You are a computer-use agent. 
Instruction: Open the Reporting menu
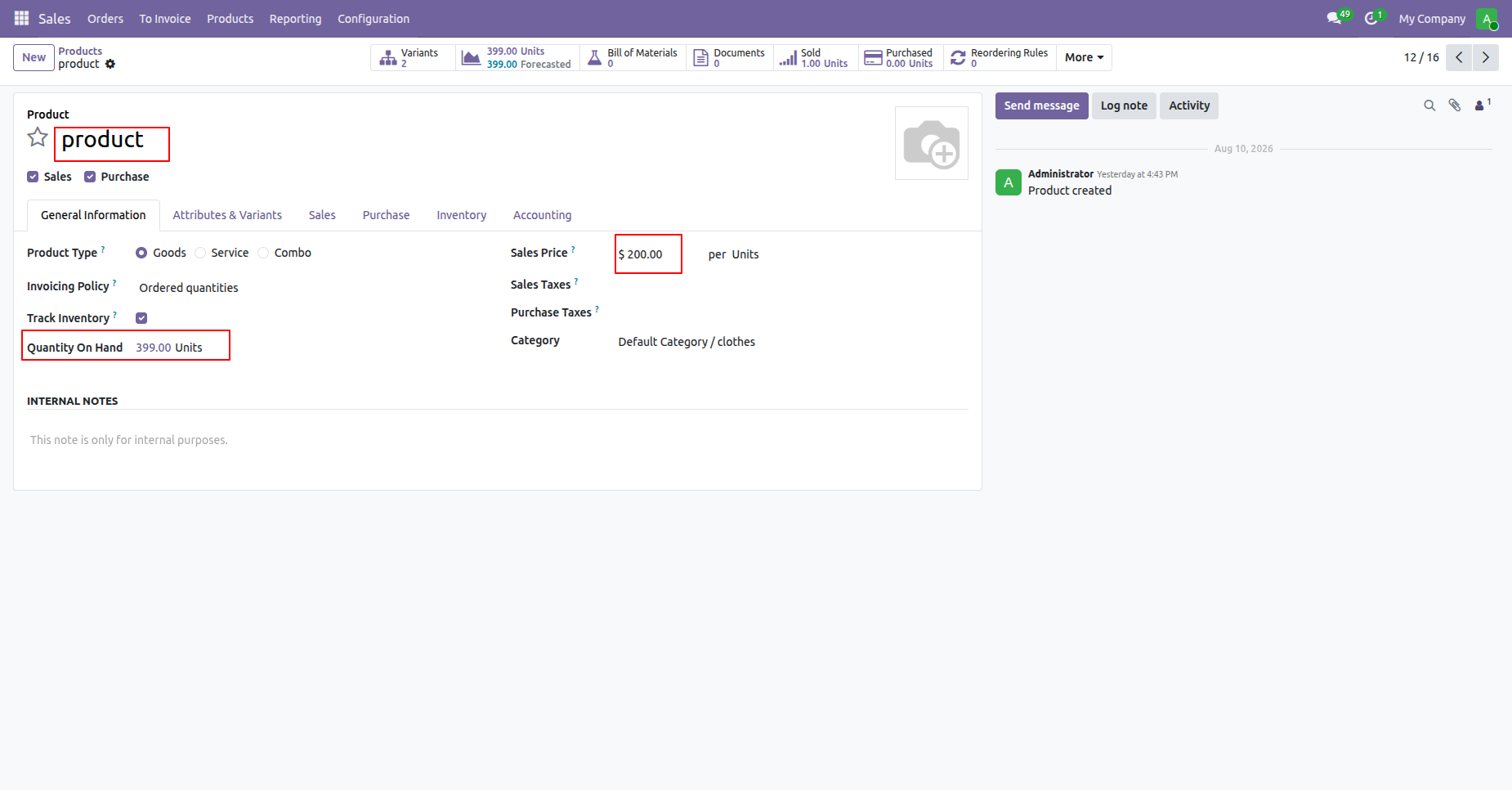pos(295,19)
